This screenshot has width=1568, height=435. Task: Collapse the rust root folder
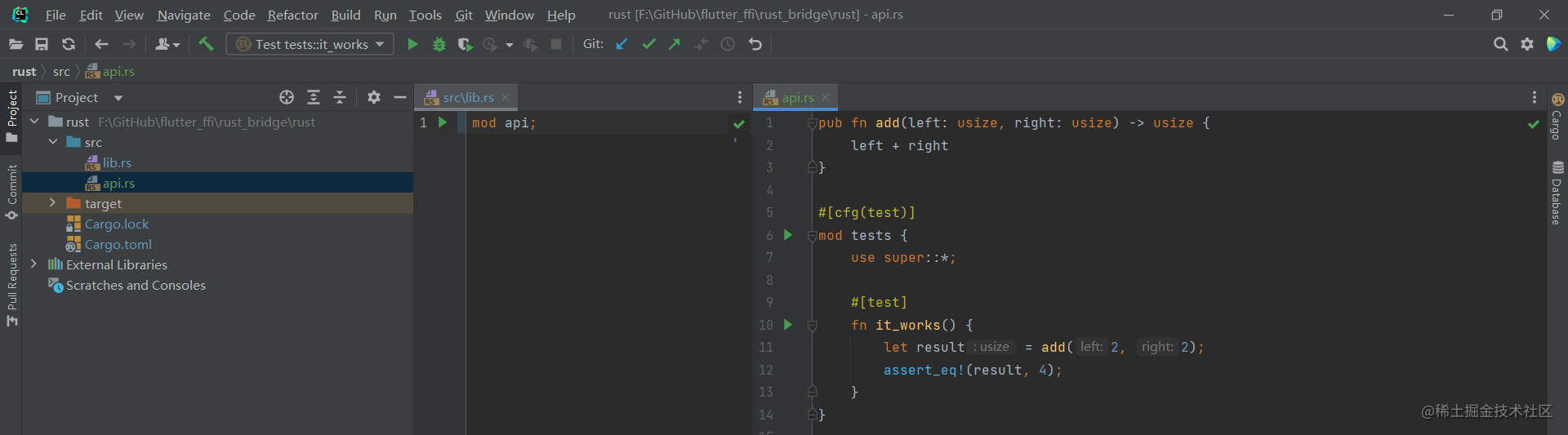(x=34, y=122)
